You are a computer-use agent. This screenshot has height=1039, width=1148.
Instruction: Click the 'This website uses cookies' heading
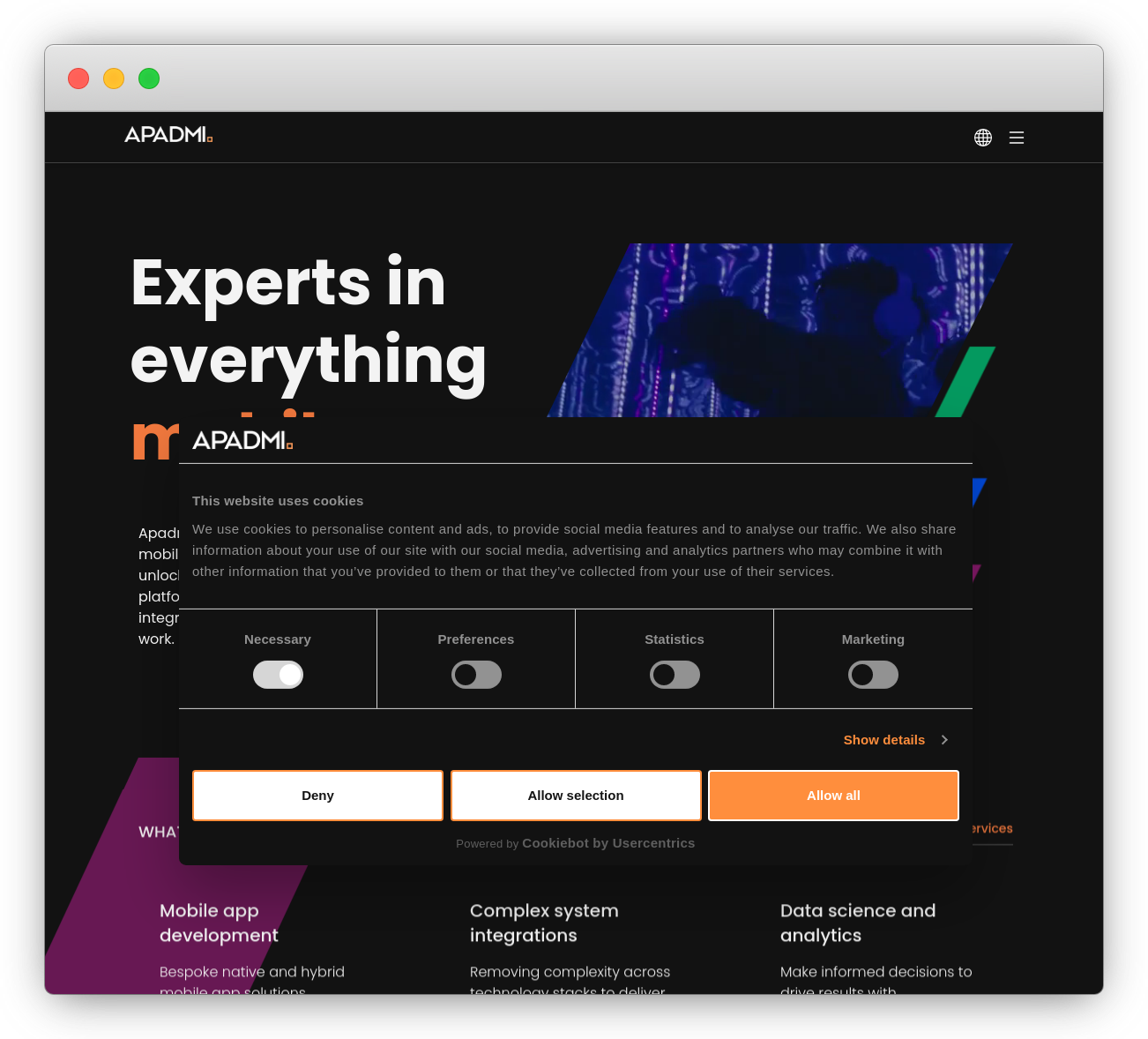278,501
